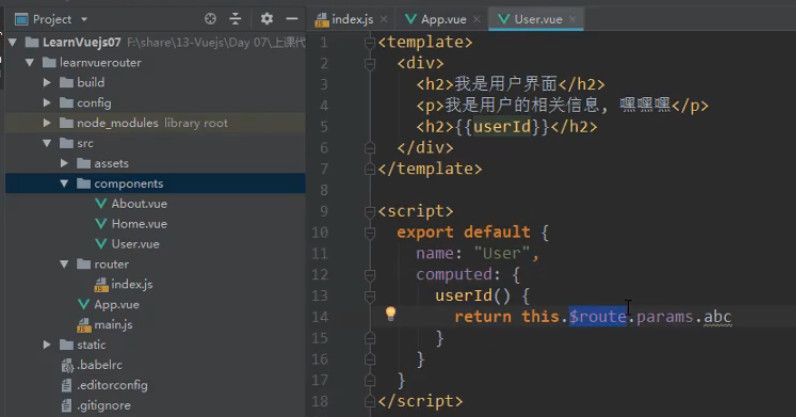Fold the export default block at line 10
The image size is (796, 417).
coord(370,233)
